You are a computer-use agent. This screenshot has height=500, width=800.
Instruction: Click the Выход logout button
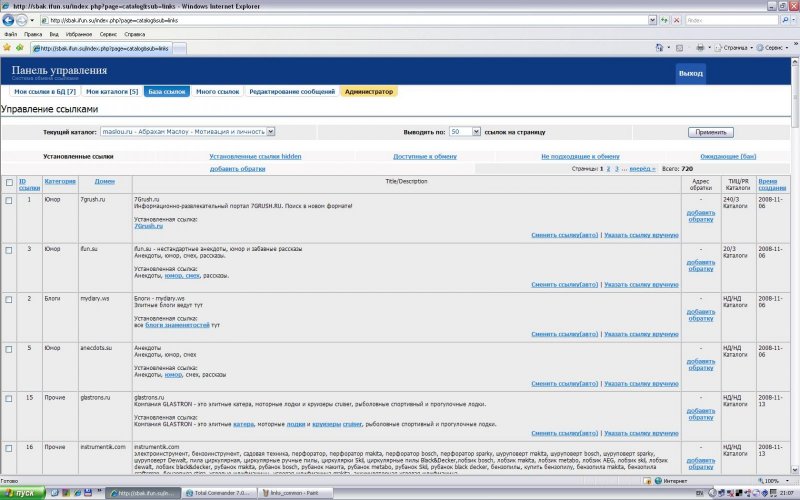[x=690, y=74]
